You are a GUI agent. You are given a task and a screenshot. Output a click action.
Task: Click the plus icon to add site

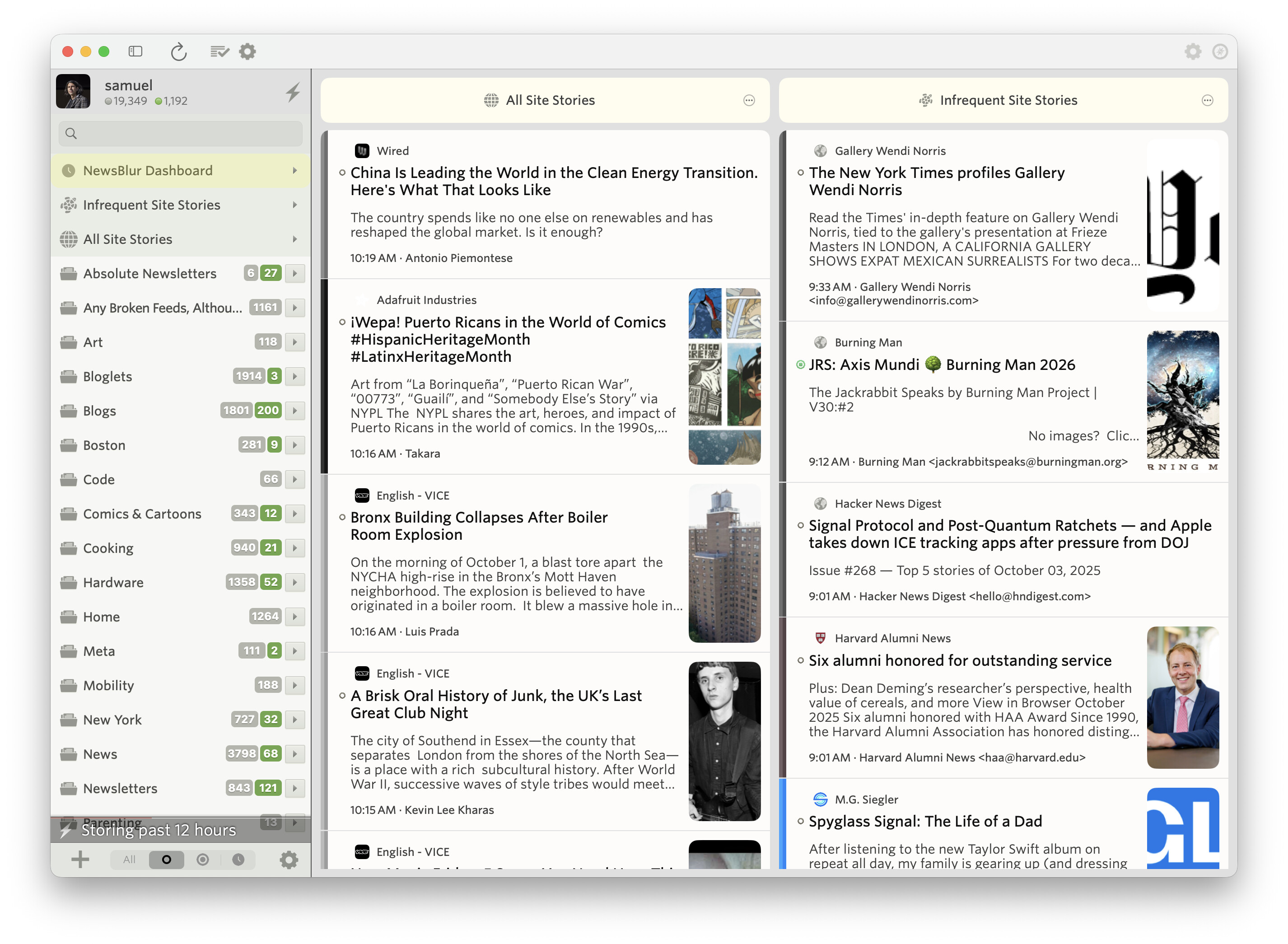(80, 860)
